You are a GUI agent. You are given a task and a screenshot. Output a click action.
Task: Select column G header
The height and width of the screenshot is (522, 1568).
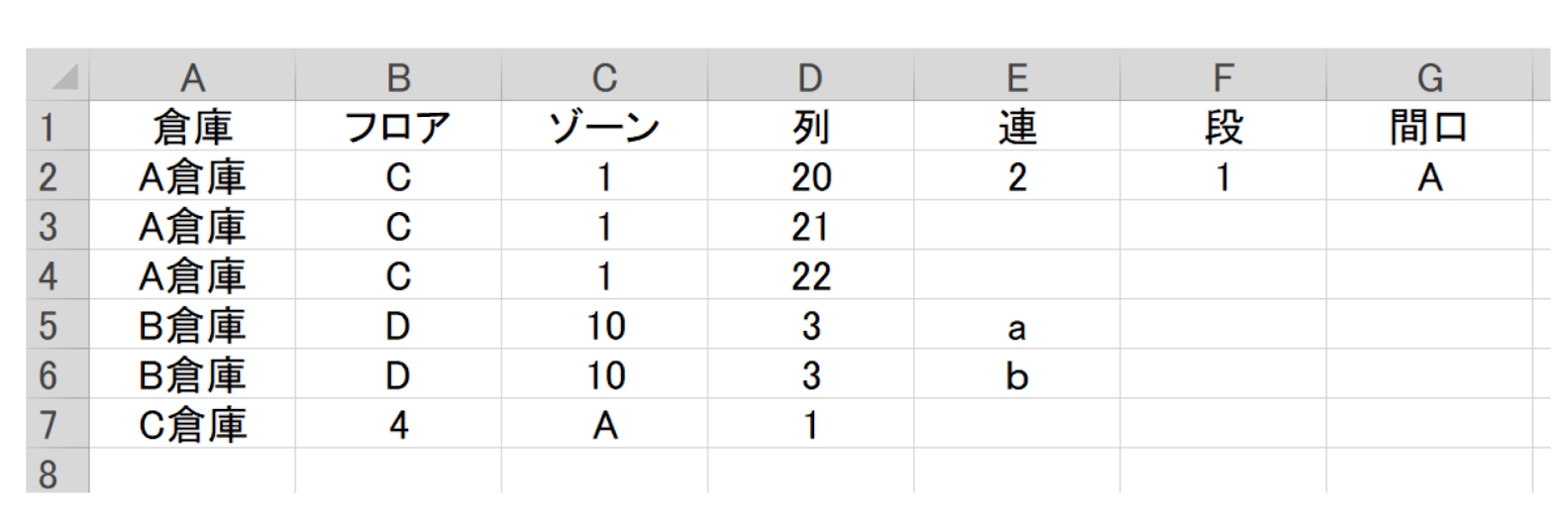pos(1429,77)
